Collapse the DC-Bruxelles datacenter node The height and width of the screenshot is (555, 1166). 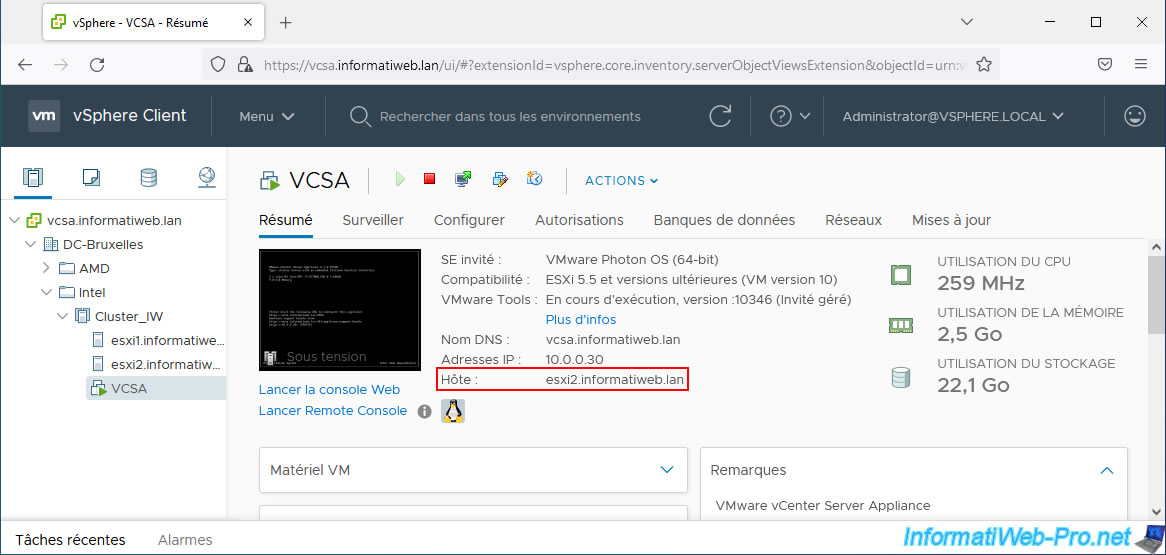pyautogui.click(x=31, y=245)
